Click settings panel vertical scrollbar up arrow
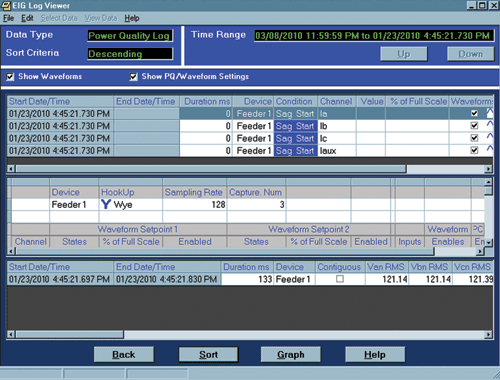 488,182
